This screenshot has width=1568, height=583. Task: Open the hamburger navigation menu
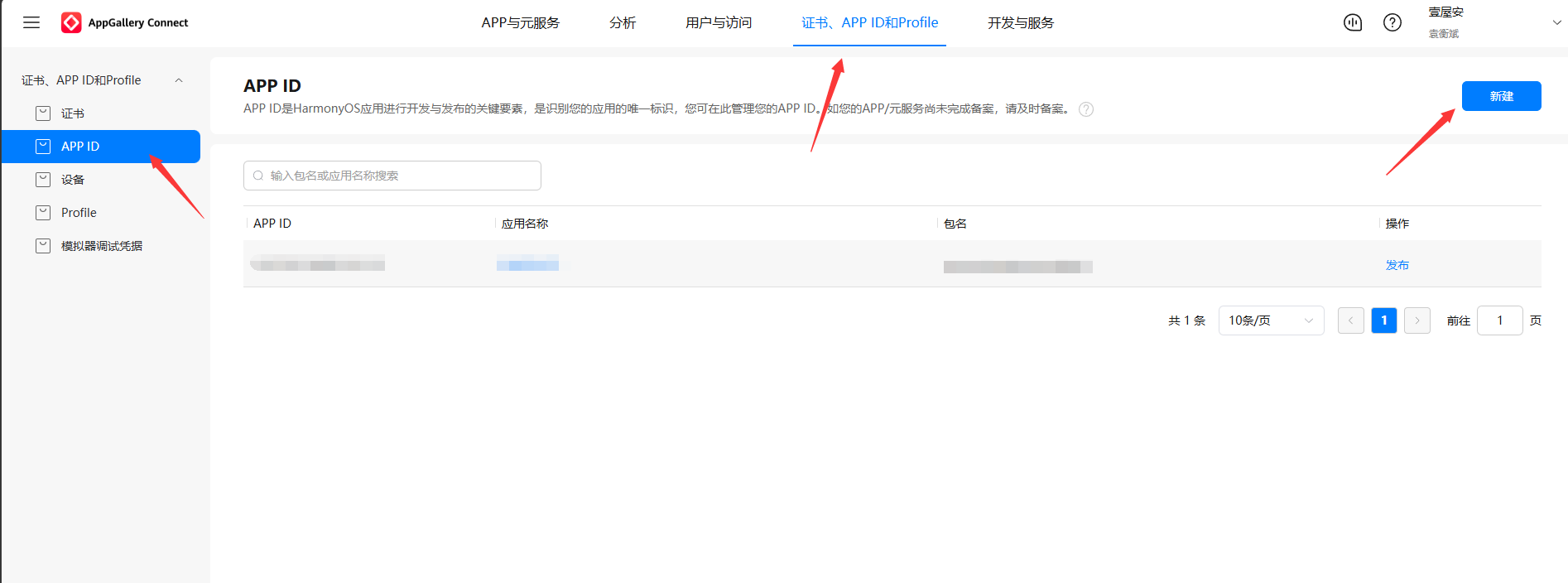click(31, 22)
